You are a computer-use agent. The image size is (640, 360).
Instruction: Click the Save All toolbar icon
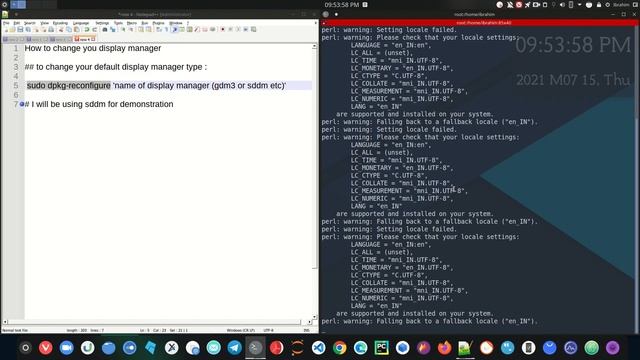(28, 29)
